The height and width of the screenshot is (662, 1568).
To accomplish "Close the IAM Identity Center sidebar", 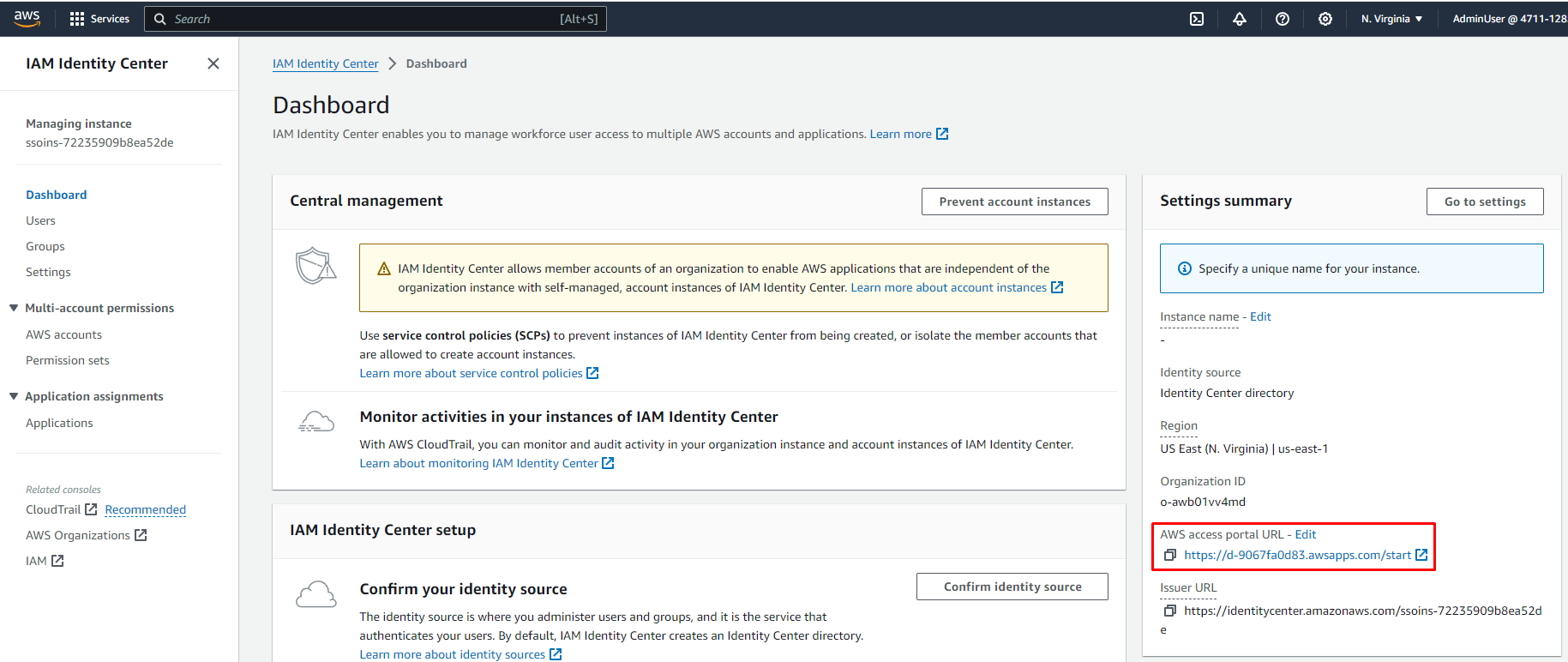I will coord(213,63).
